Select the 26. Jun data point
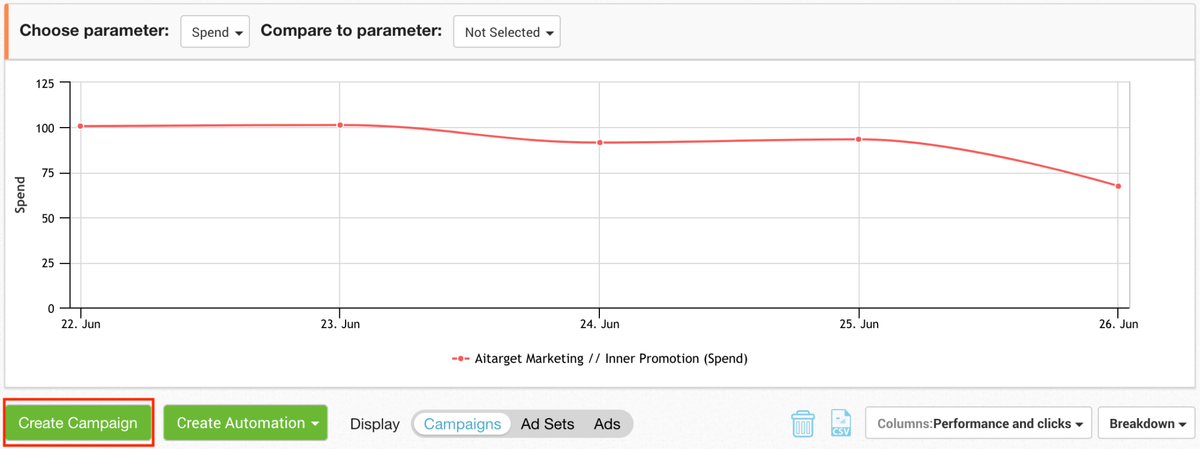The image size is (1200, 449). (x=1118, y=186)
